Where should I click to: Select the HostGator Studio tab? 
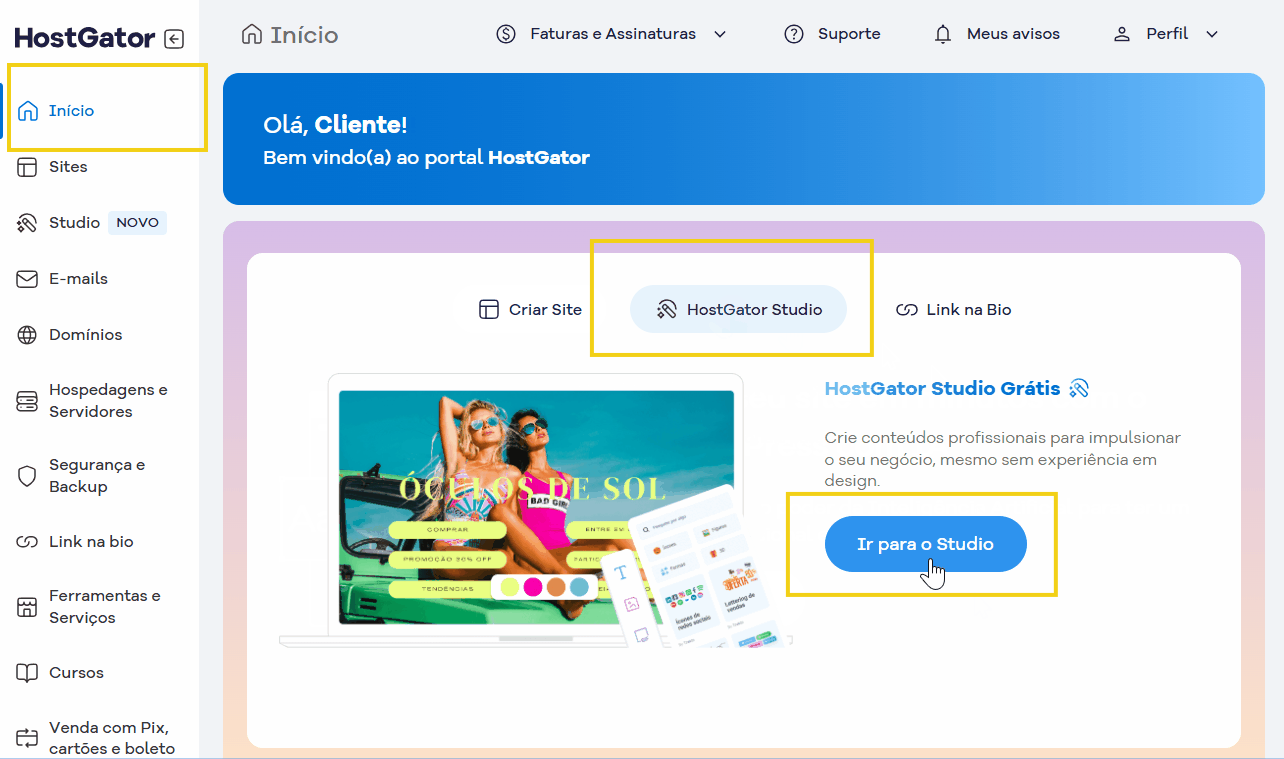tap(738, 310)
